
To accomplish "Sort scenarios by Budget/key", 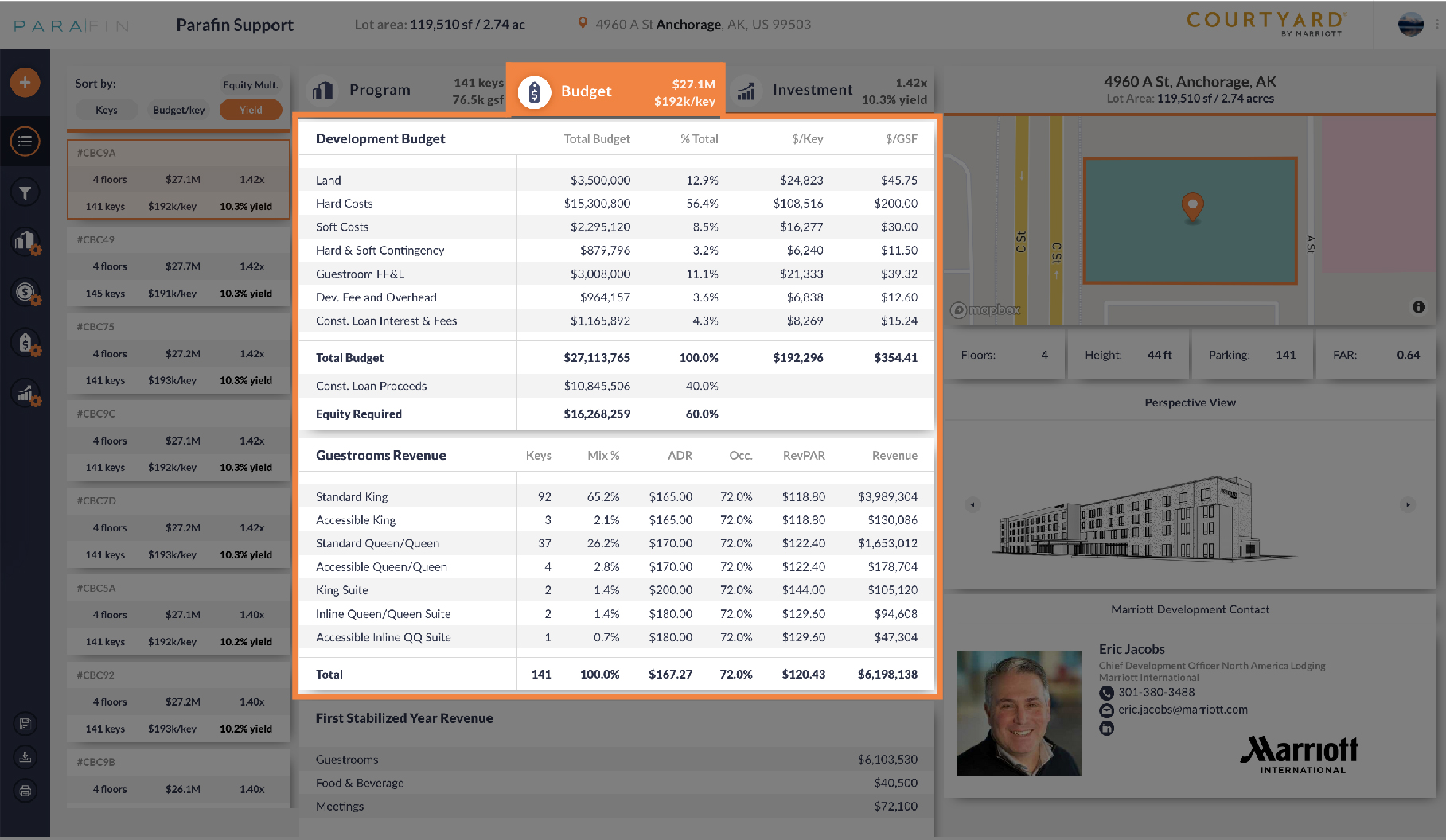I will tap(178, 110).
